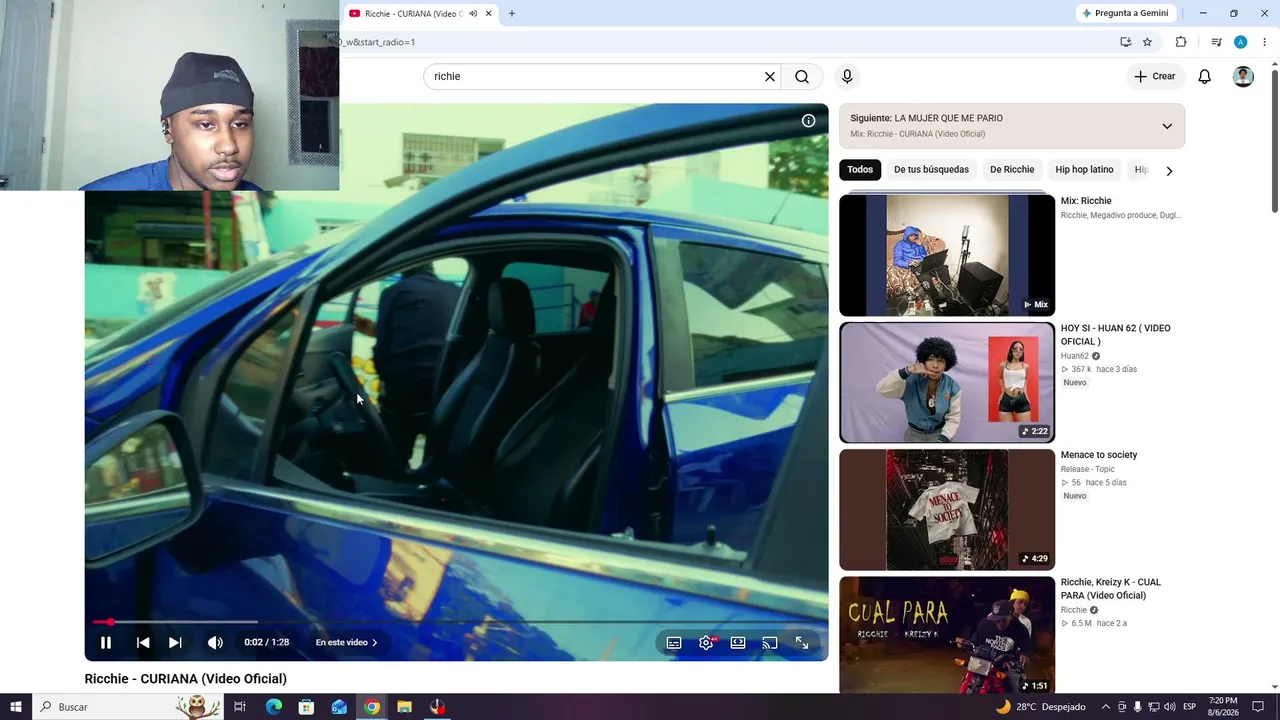Screen dimensions: 1280x720
Task: Open the Windows Start menu
Action: (x=16, y=707)
